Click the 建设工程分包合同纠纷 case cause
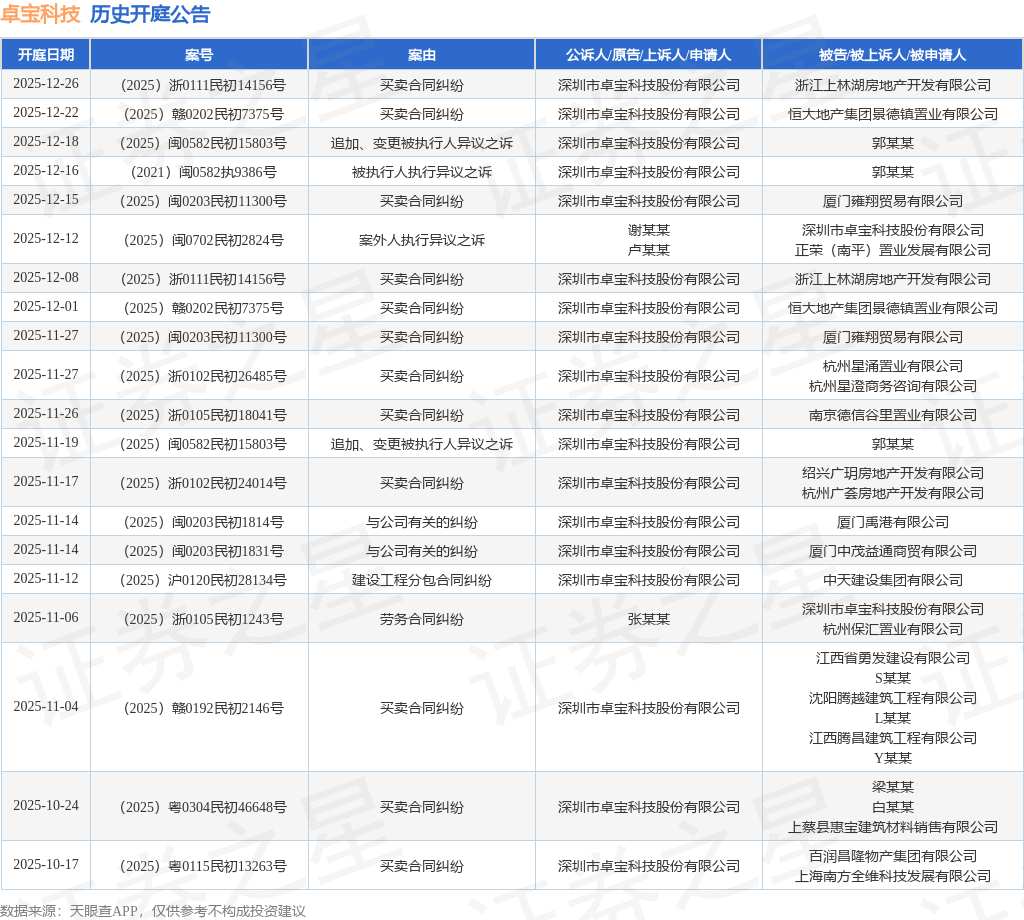 (422, 580)
